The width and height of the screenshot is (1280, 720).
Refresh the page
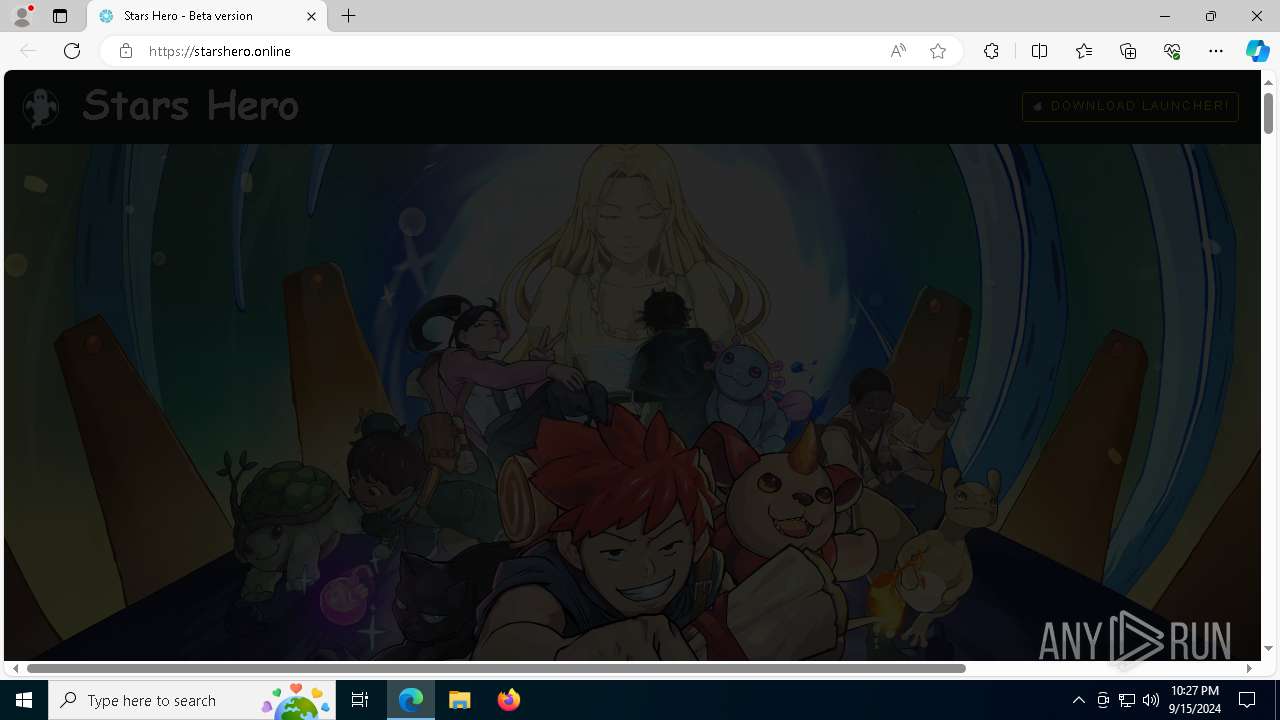72,51
